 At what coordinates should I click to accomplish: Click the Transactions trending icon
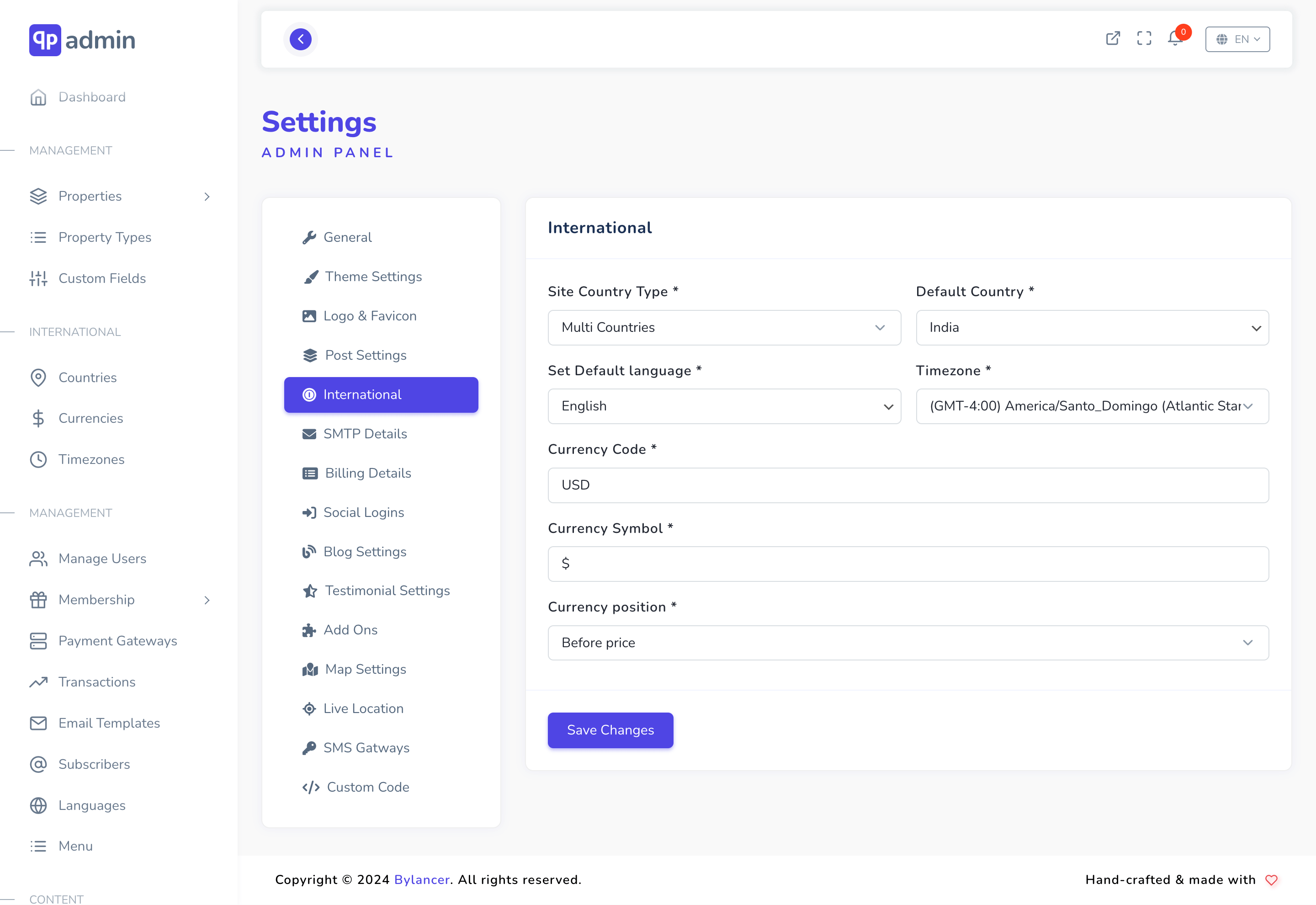click(38, 682)
